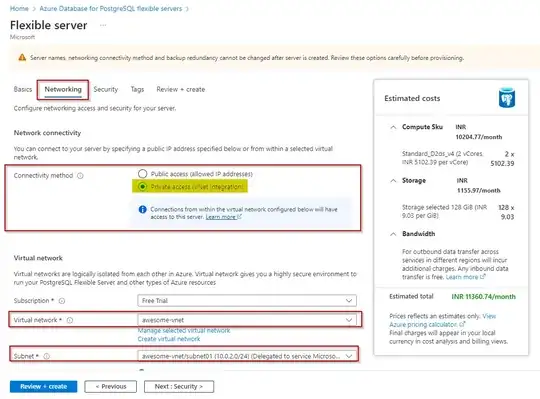
Task: Switch to the Basics tab
Action: (23, 89)
